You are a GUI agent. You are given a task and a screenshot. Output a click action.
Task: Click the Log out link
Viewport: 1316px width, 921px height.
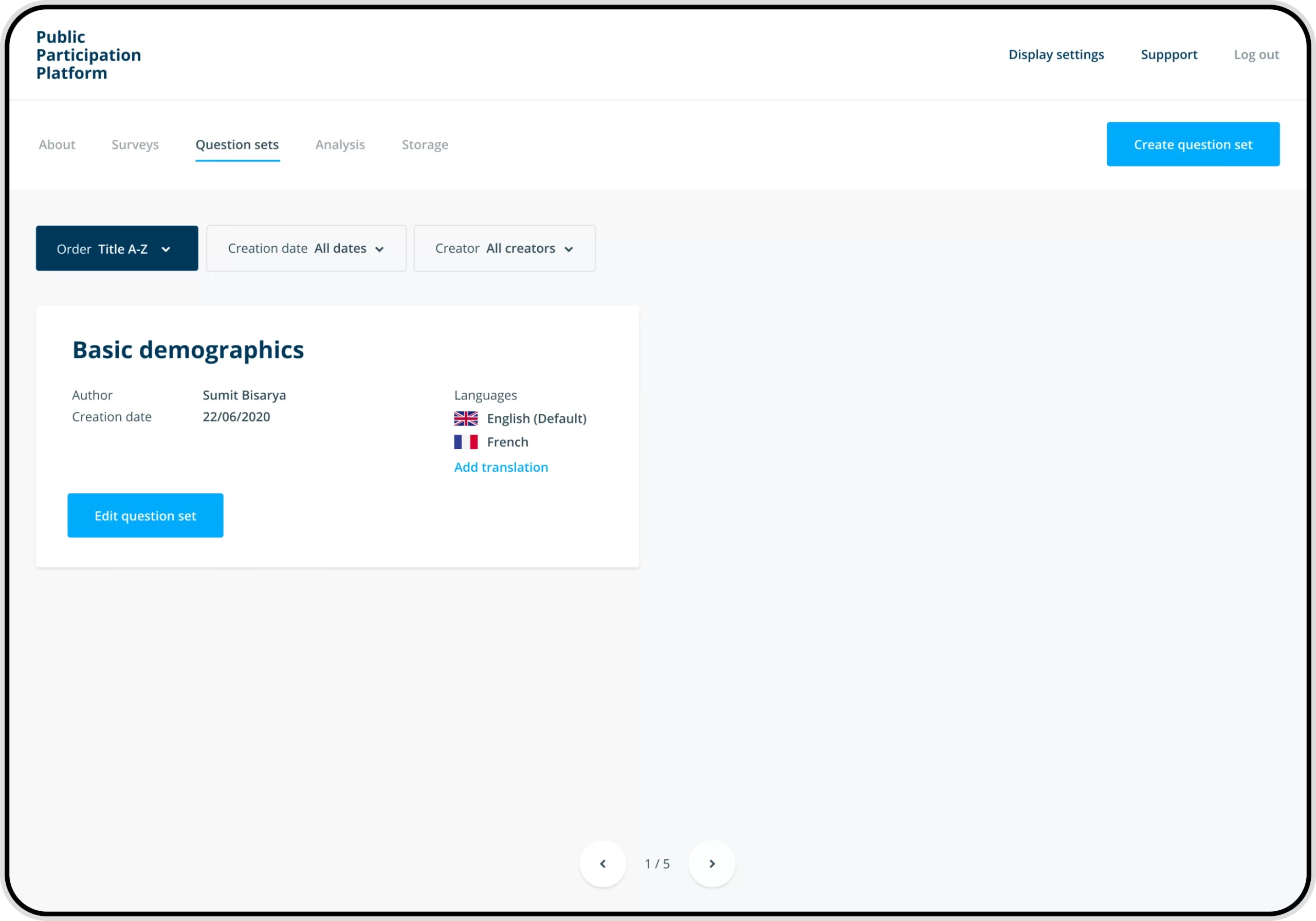point(1256,54)
